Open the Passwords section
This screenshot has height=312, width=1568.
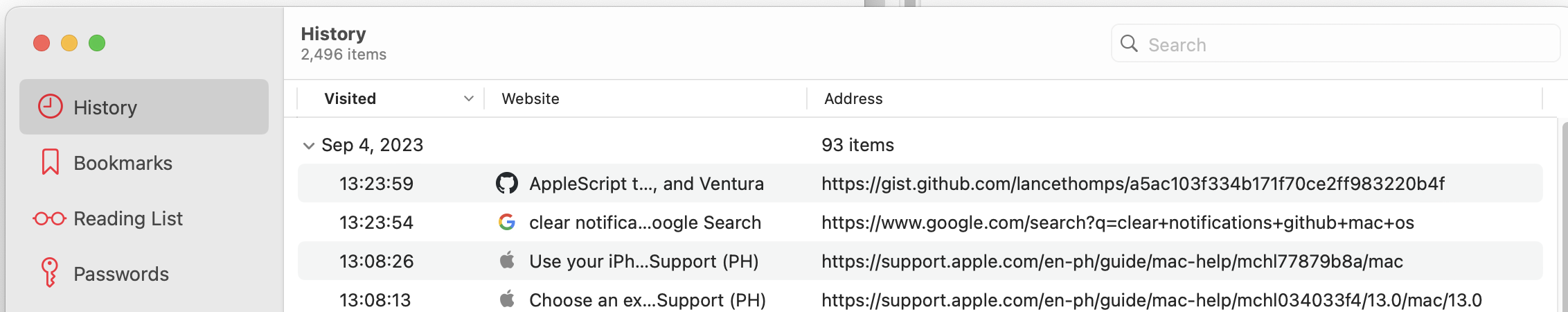coord(121,274)
